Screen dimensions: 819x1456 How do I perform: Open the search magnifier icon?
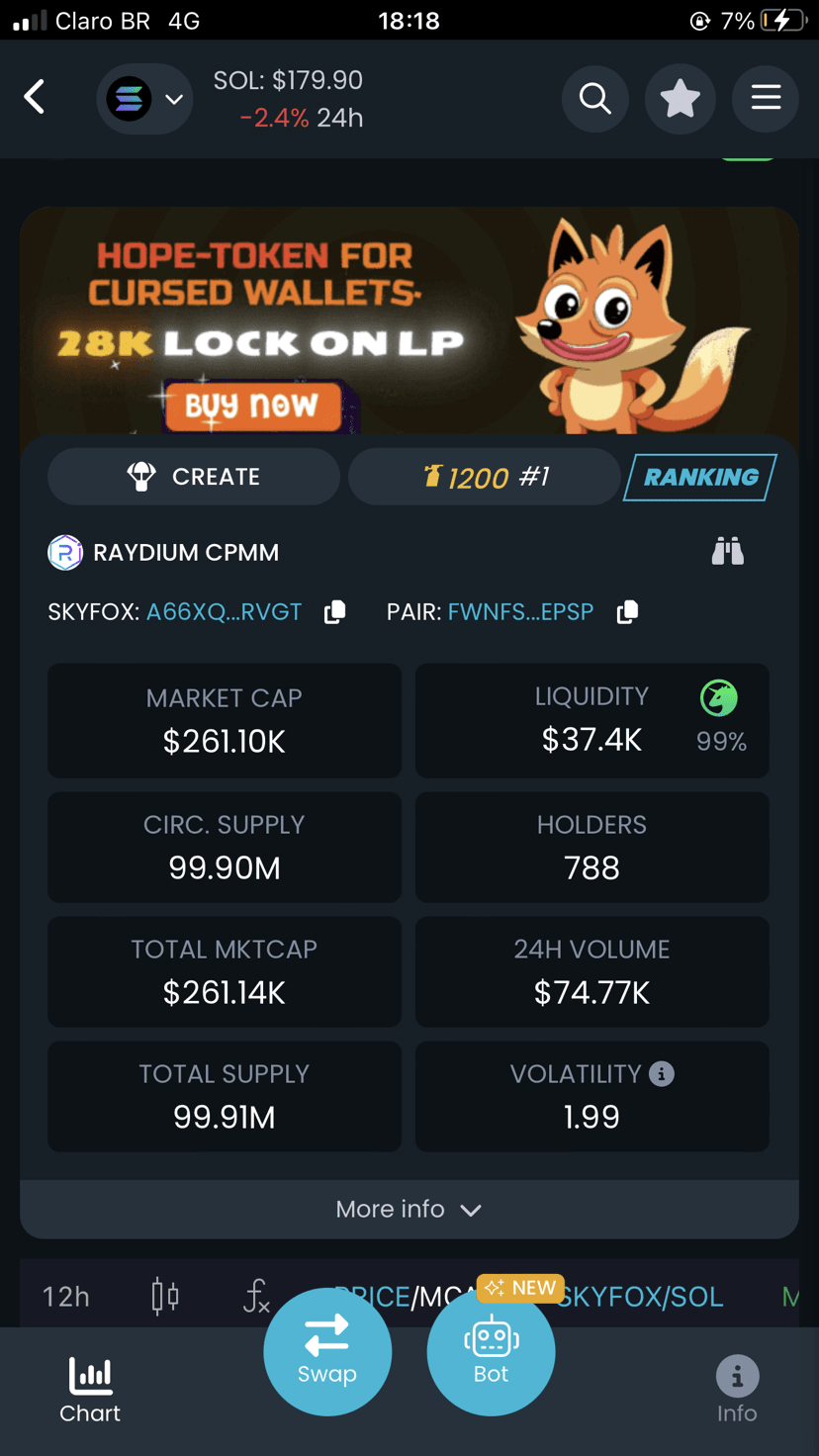click(595, 98)
